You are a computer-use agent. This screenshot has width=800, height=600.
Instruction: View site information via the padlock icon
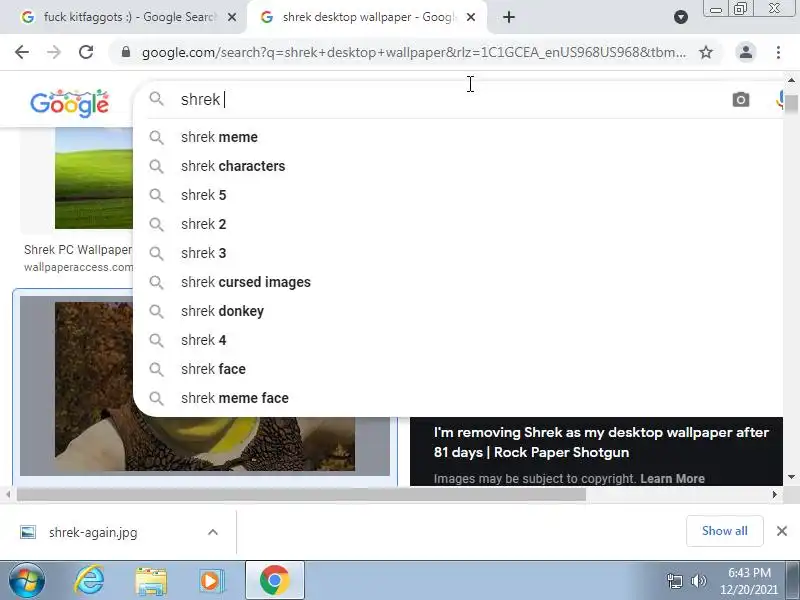pos(126,52)
